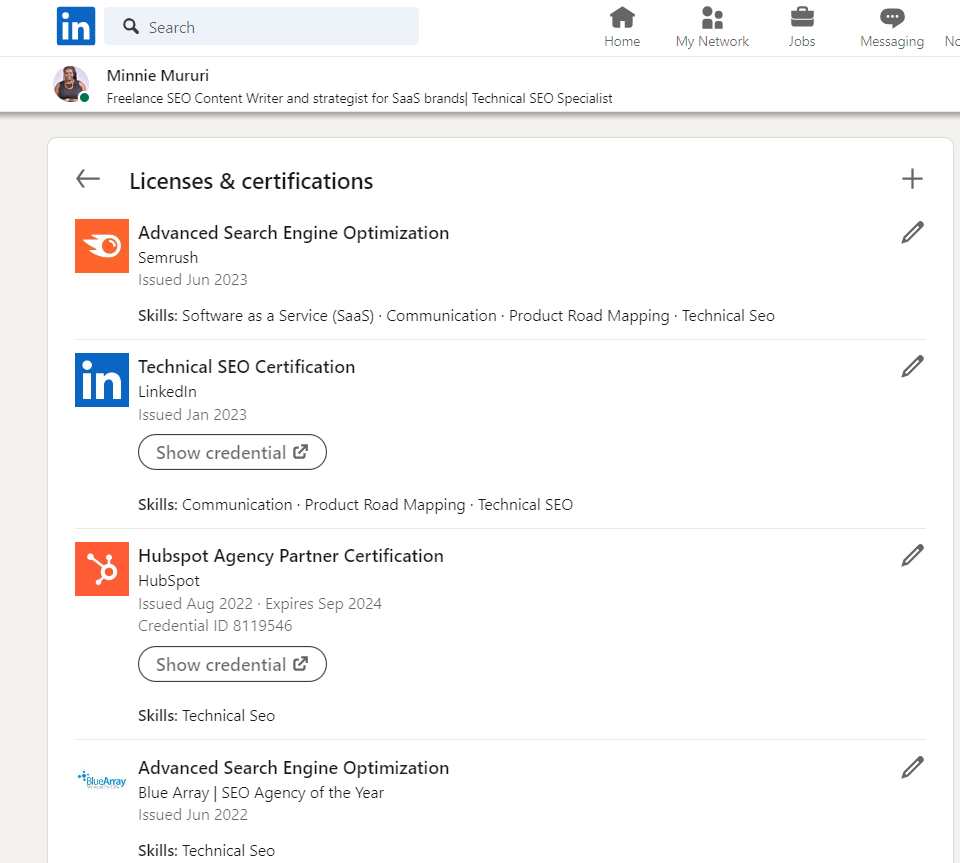960x863 pixels.
Task: Add a new license with plus icon
Action: [x=912, y=179]
